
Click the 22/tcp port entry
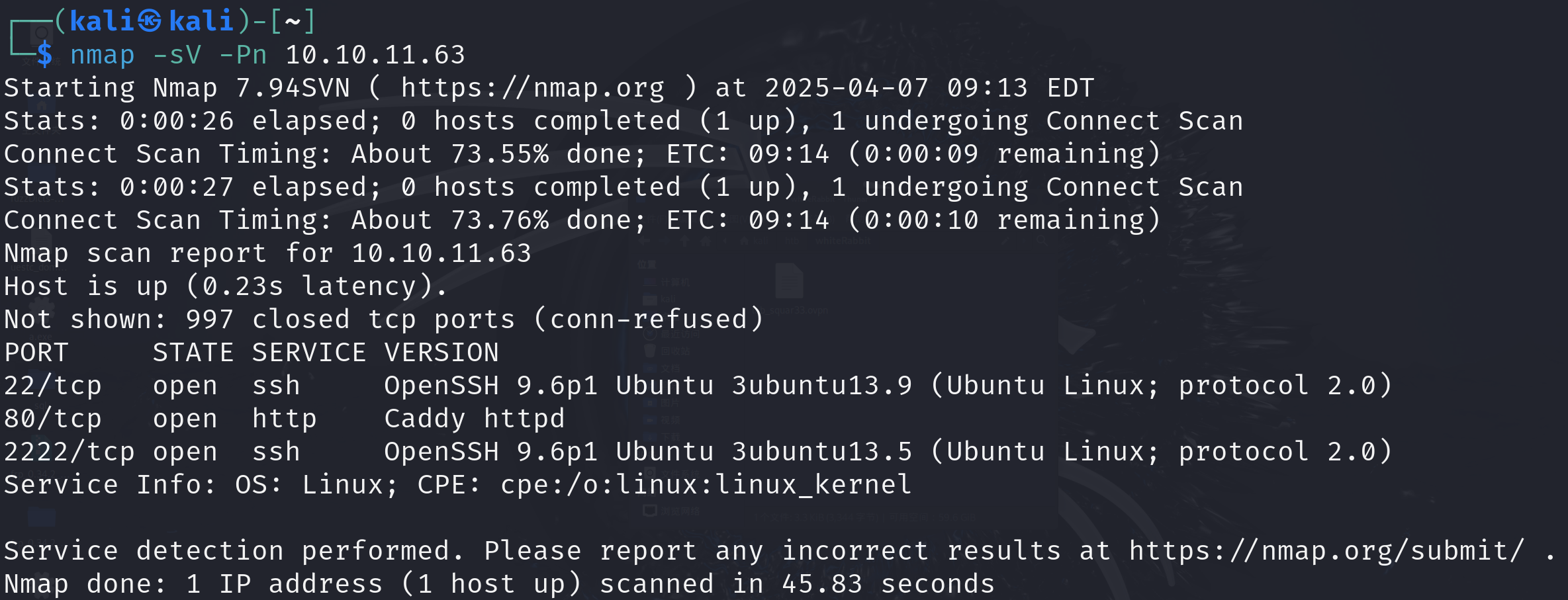tap(53, 386)
